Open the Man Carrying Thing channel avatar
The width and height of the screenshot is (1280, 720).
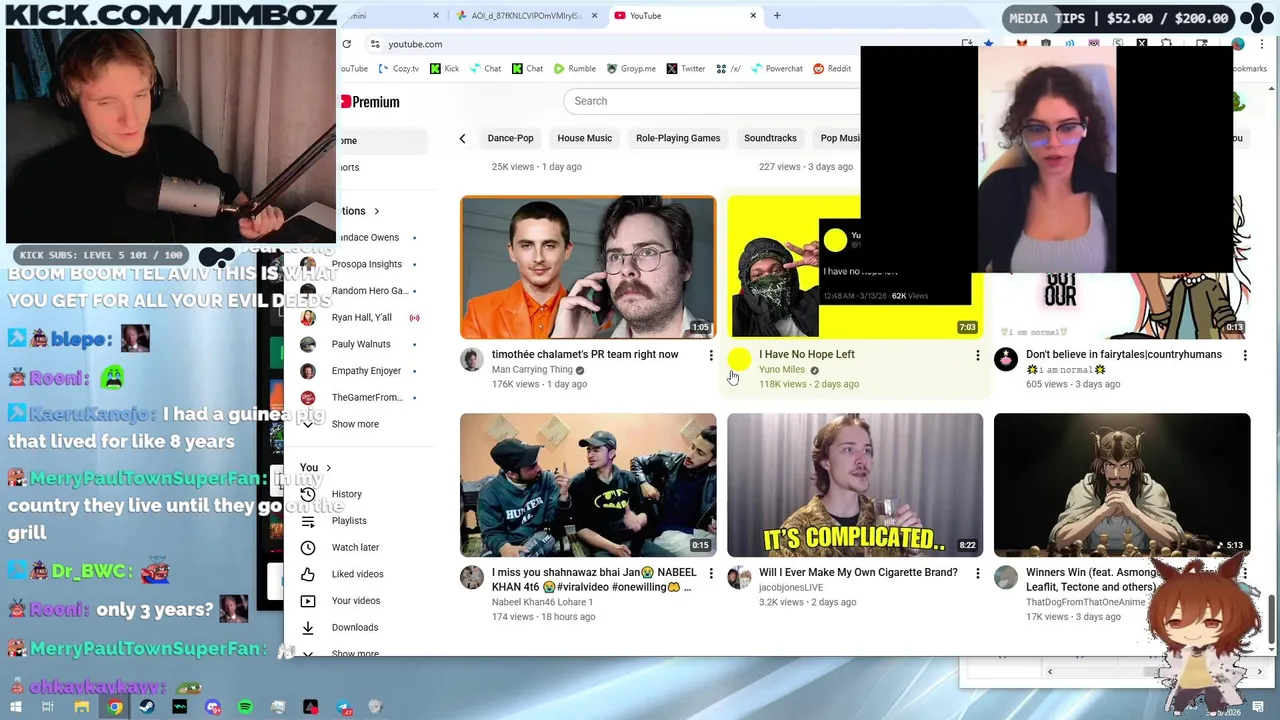(471, 359)
